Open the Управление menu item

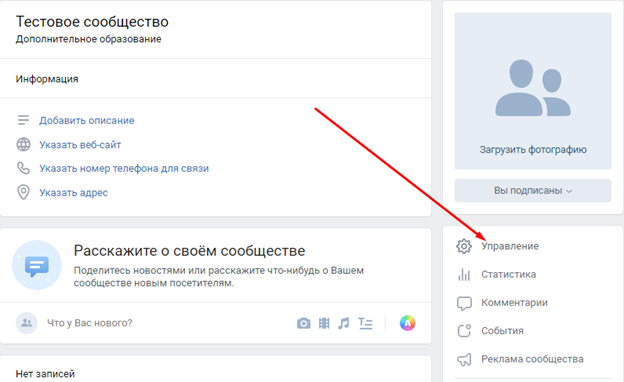coord(510,246)
